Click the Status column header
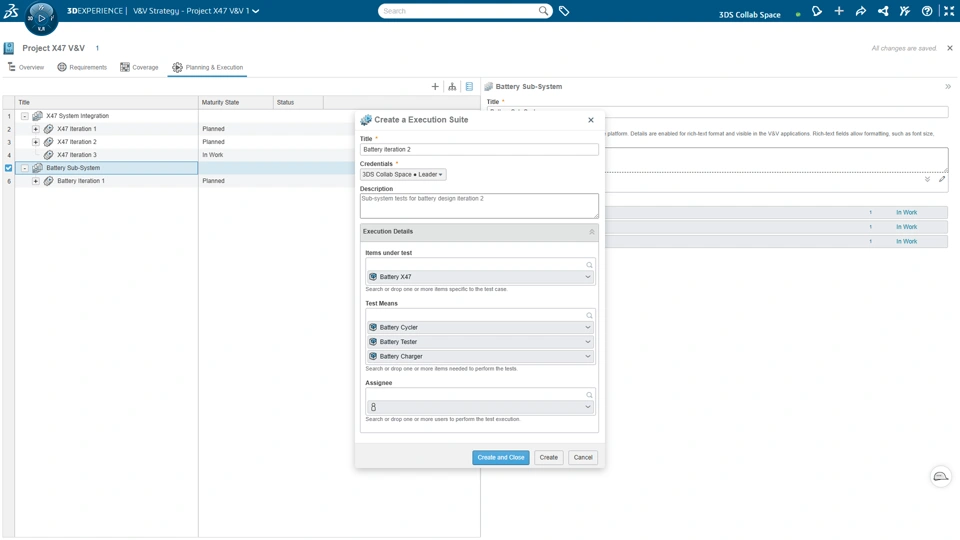This screenshot has width=960, height=540. [x=298, y=102]
